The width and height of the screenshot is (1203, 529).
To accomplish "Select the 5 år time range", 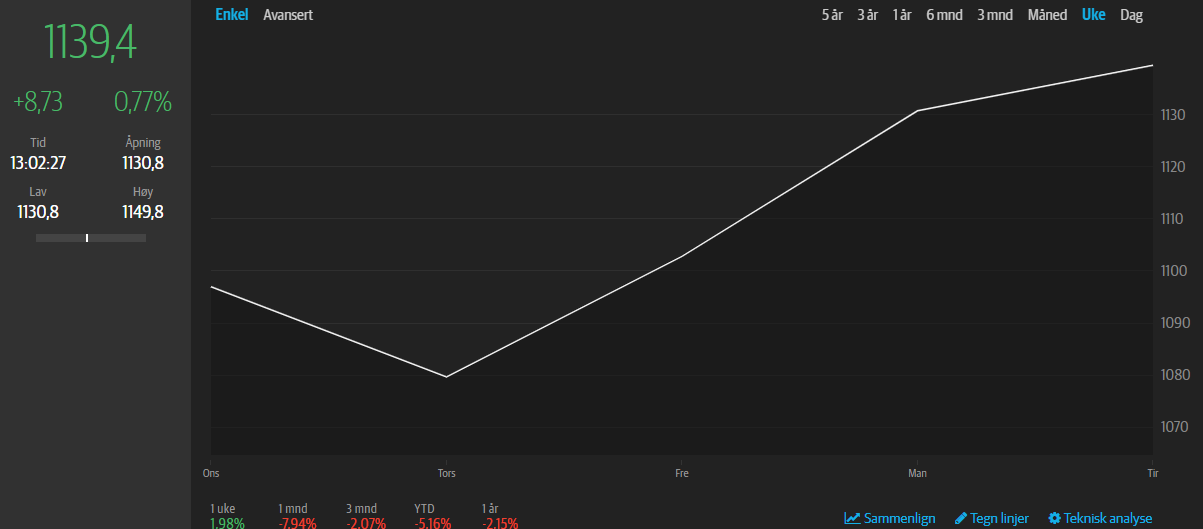I will pos(832,15).
